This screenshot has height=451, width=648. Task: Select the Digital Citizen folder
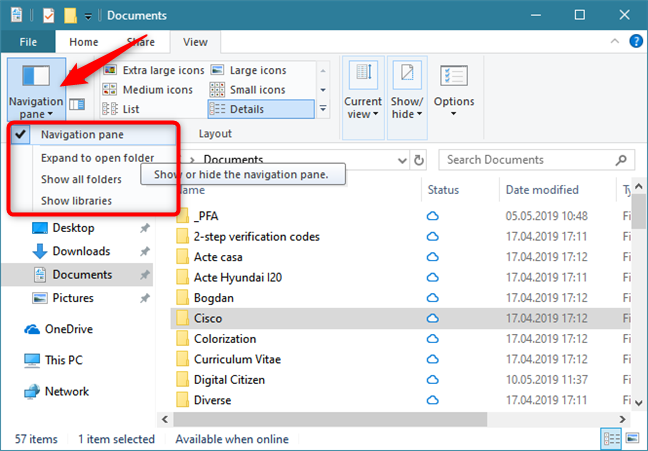(x=229, y=379)
